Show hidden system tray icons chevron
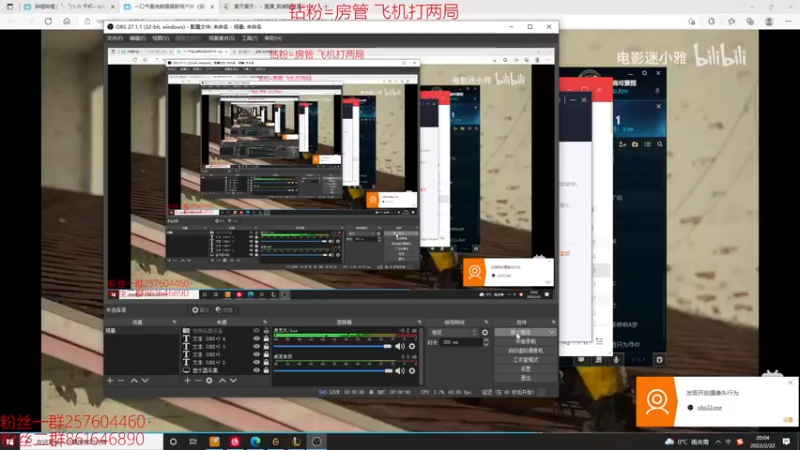The image size is (800, 450). 718,442
